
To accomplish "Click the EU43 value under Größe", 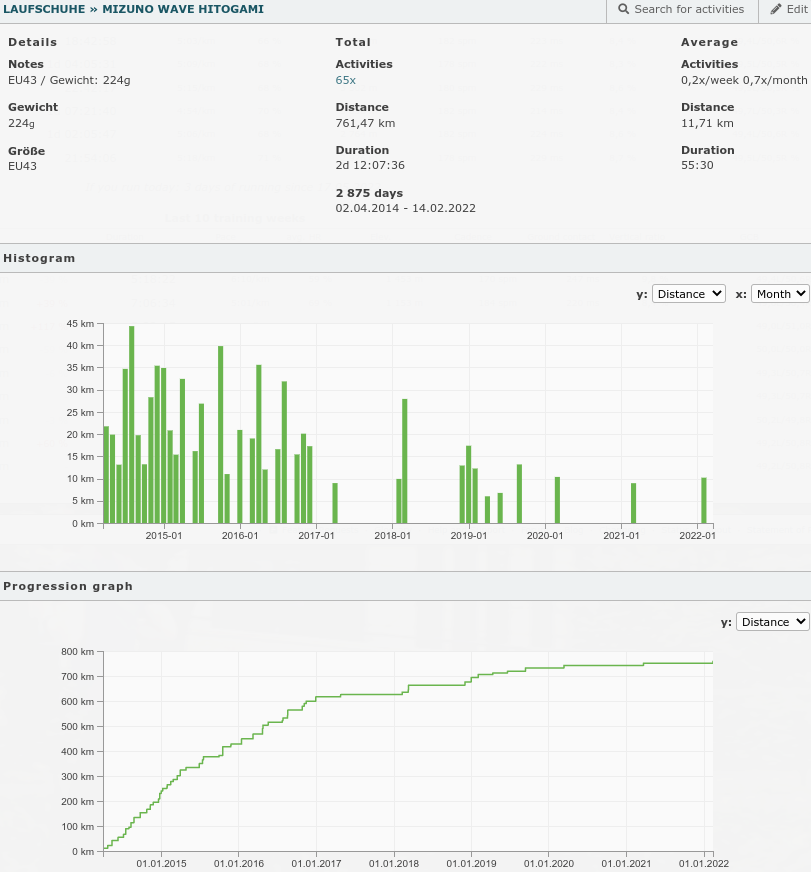I will click(x=22, y=166).
